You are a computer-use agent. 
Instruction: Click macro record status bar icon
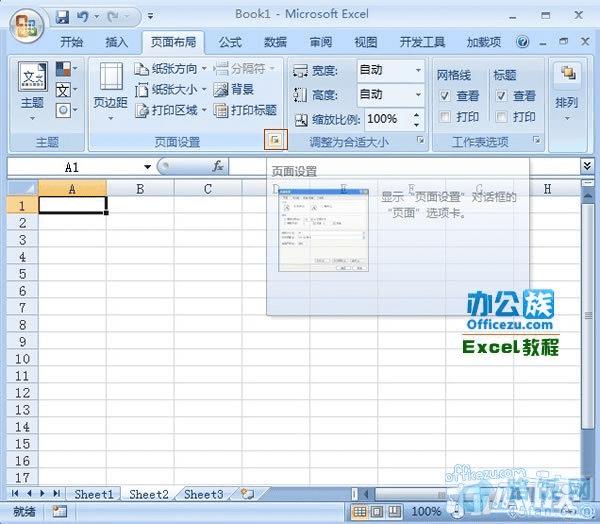tap(59, 511)
